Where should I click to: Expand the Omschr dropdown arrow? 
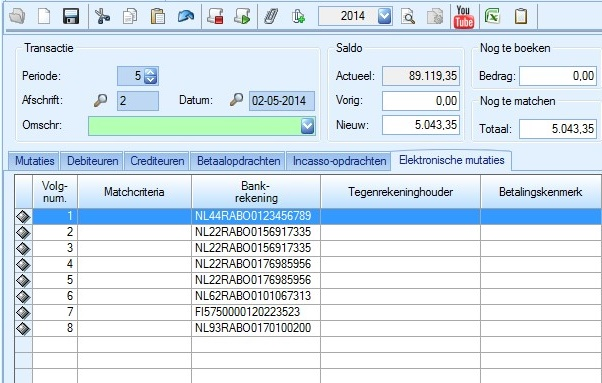[308, 126]
